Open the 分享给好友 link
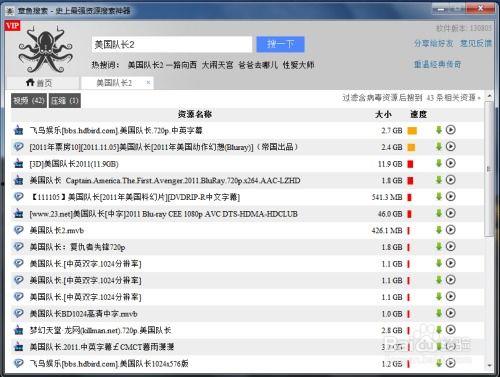500x377 pixels. 433,43
